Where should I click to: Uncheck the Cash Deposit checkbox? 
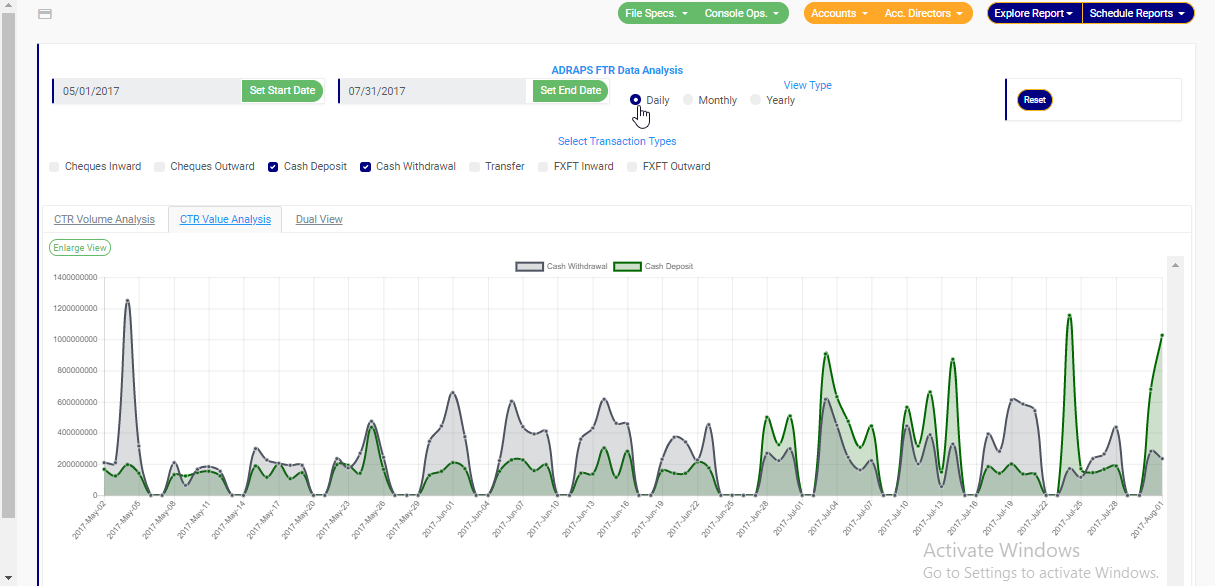(x=273, y=167)
